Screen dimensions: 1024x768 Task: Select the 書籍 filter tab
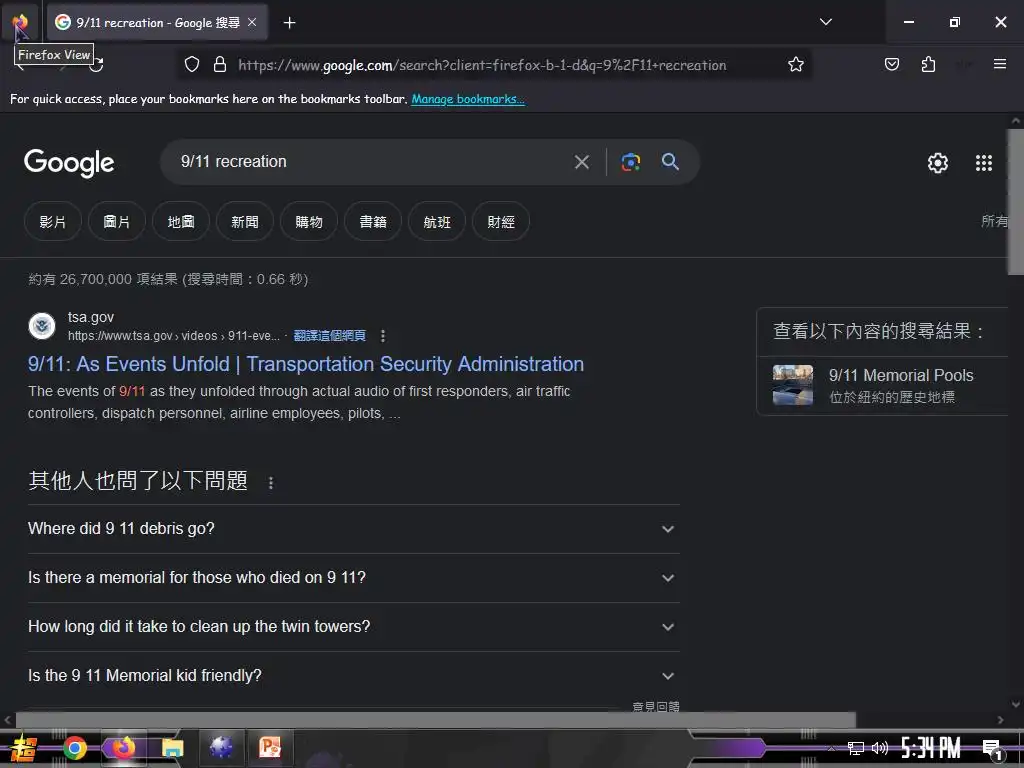point(373,222)
